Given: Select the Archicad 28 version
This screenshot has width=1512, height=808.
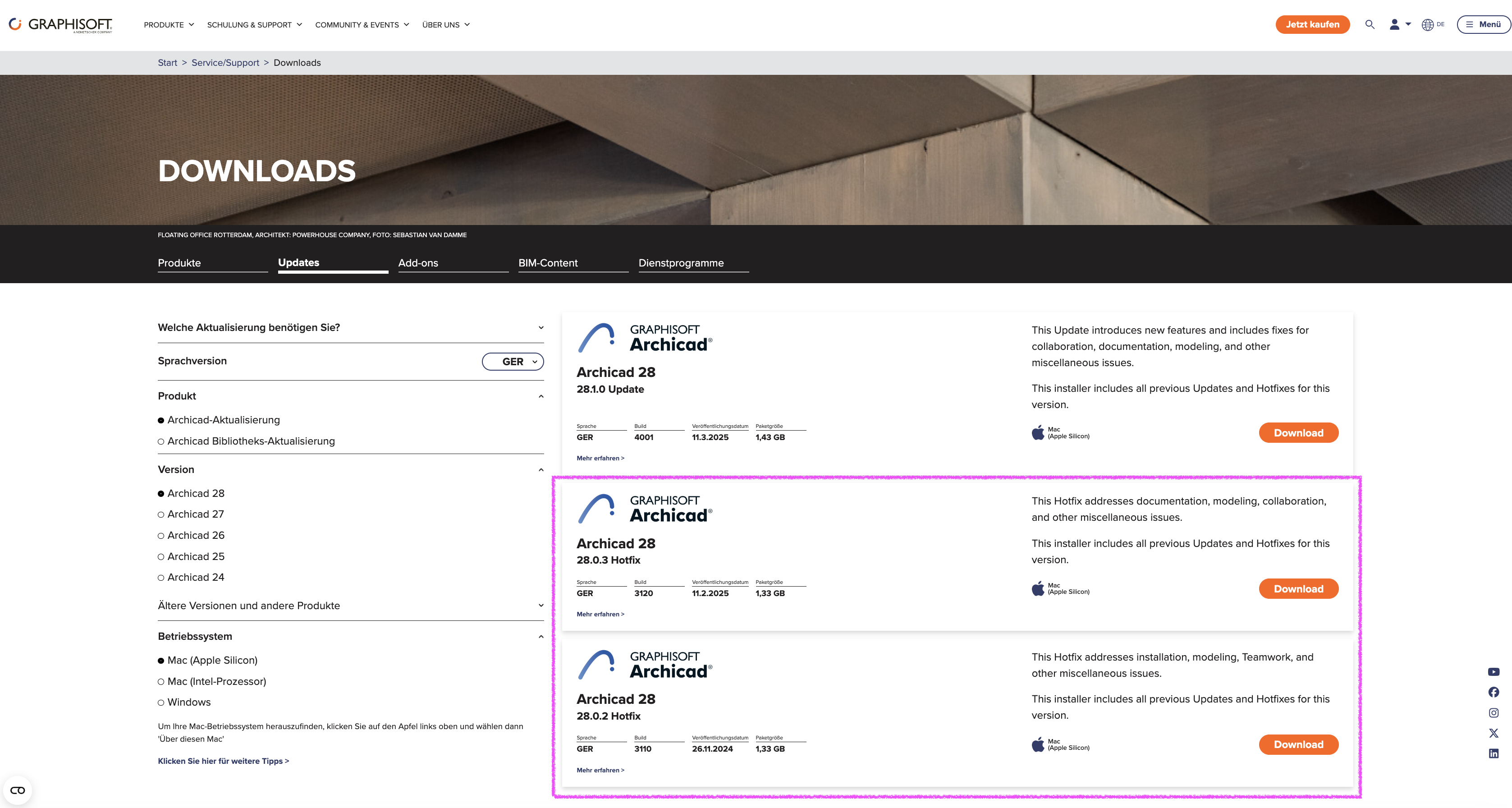Looking at the screenshot, I should [191, 493].
